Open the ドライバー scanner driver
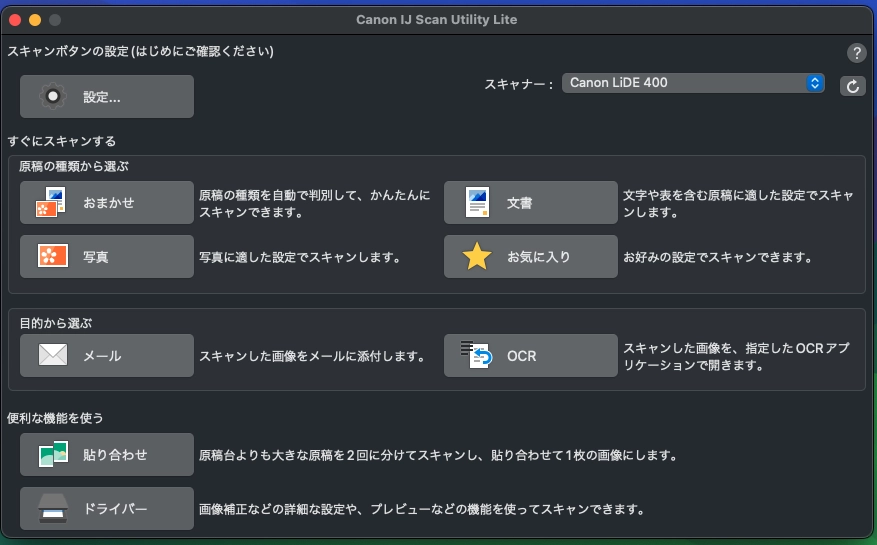 [x=107, y=509]
